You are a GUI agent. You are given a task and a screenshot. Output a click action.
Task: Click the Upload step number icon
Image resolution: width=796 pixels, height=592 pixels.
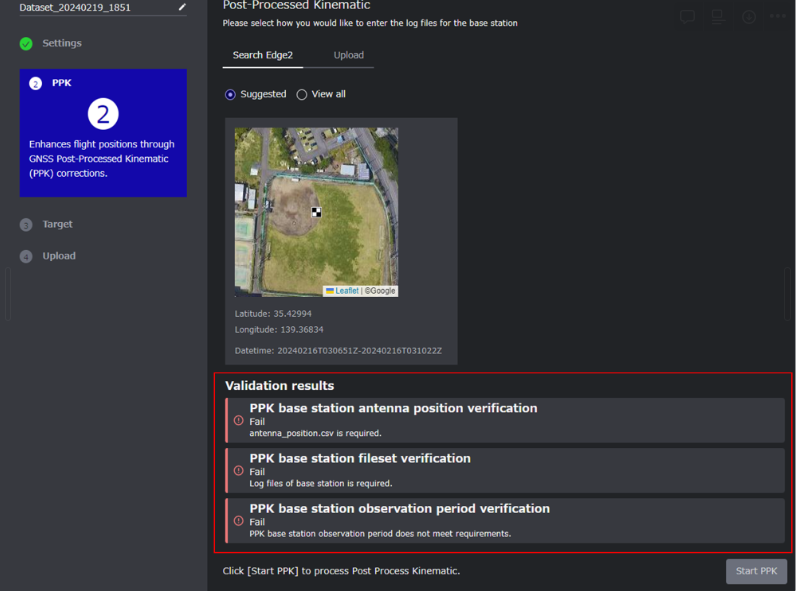tap(26, 256)
